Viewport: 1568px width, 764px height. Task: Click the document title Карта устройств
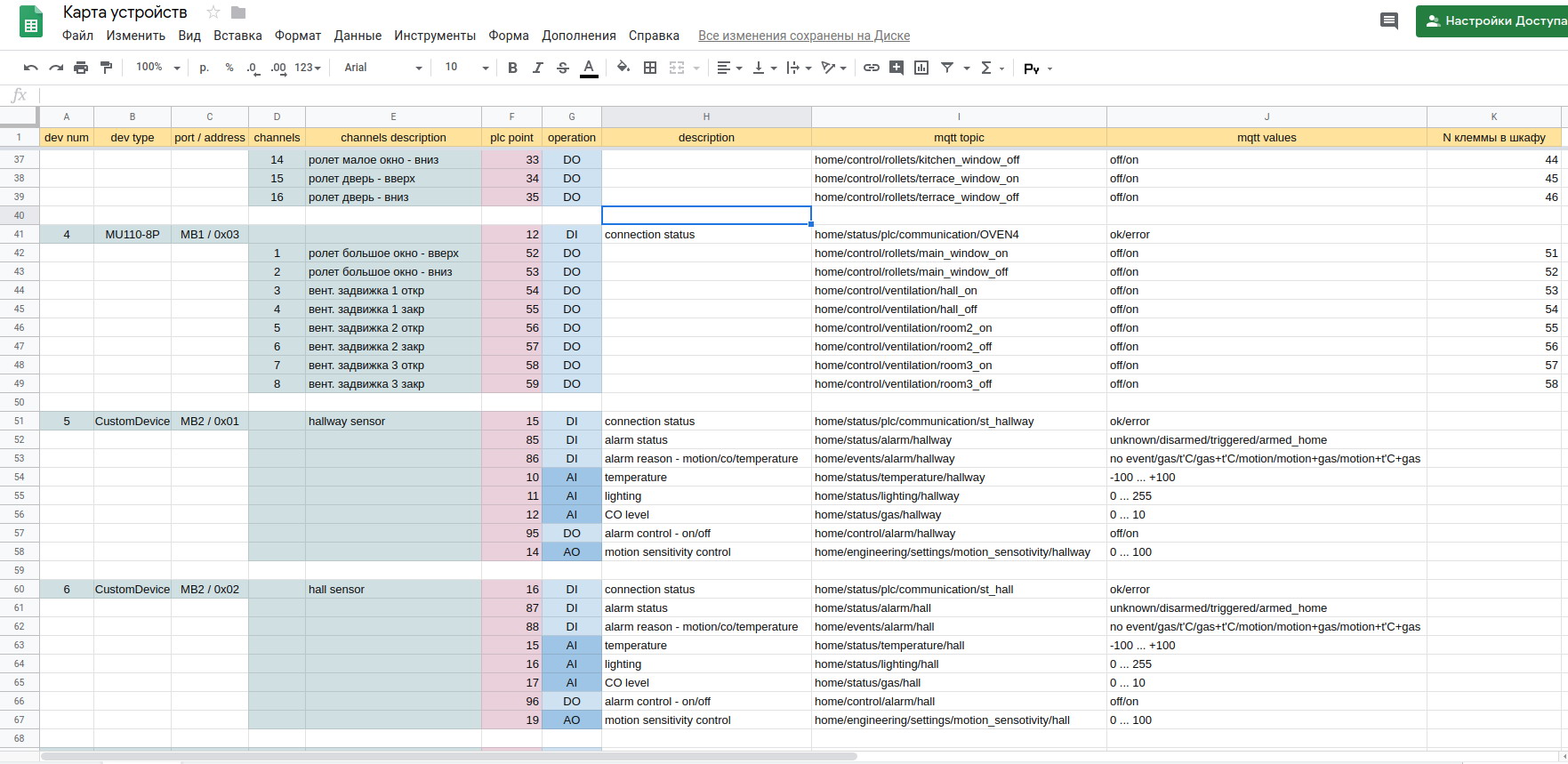[x=125, y=12]
